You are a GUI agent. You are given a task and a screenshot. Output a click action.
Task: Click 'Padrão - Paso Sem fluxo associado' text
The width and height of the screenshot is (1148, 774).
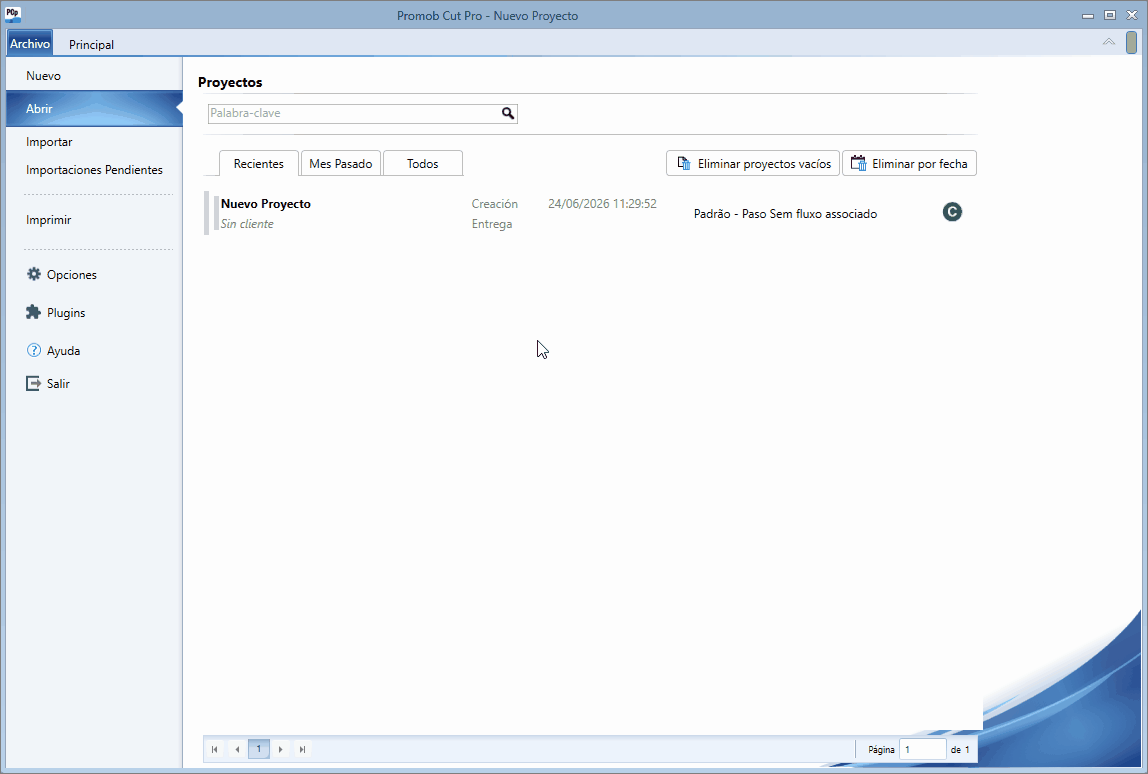pyautogui.click(x=786, y=214)
